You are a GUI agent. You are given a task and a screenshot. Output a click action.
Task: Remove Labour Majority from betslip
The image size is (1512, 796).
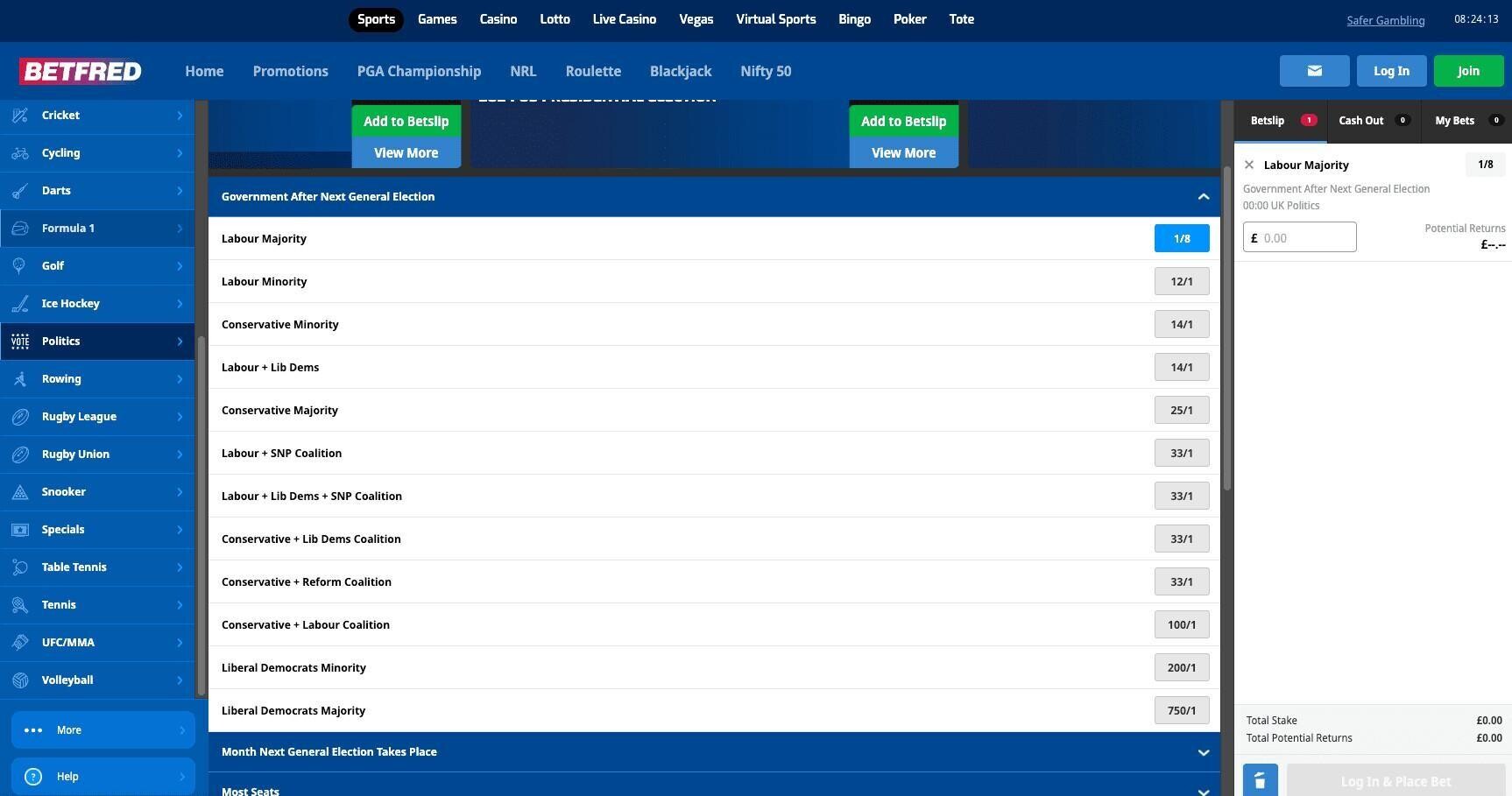click(1249, 165)
